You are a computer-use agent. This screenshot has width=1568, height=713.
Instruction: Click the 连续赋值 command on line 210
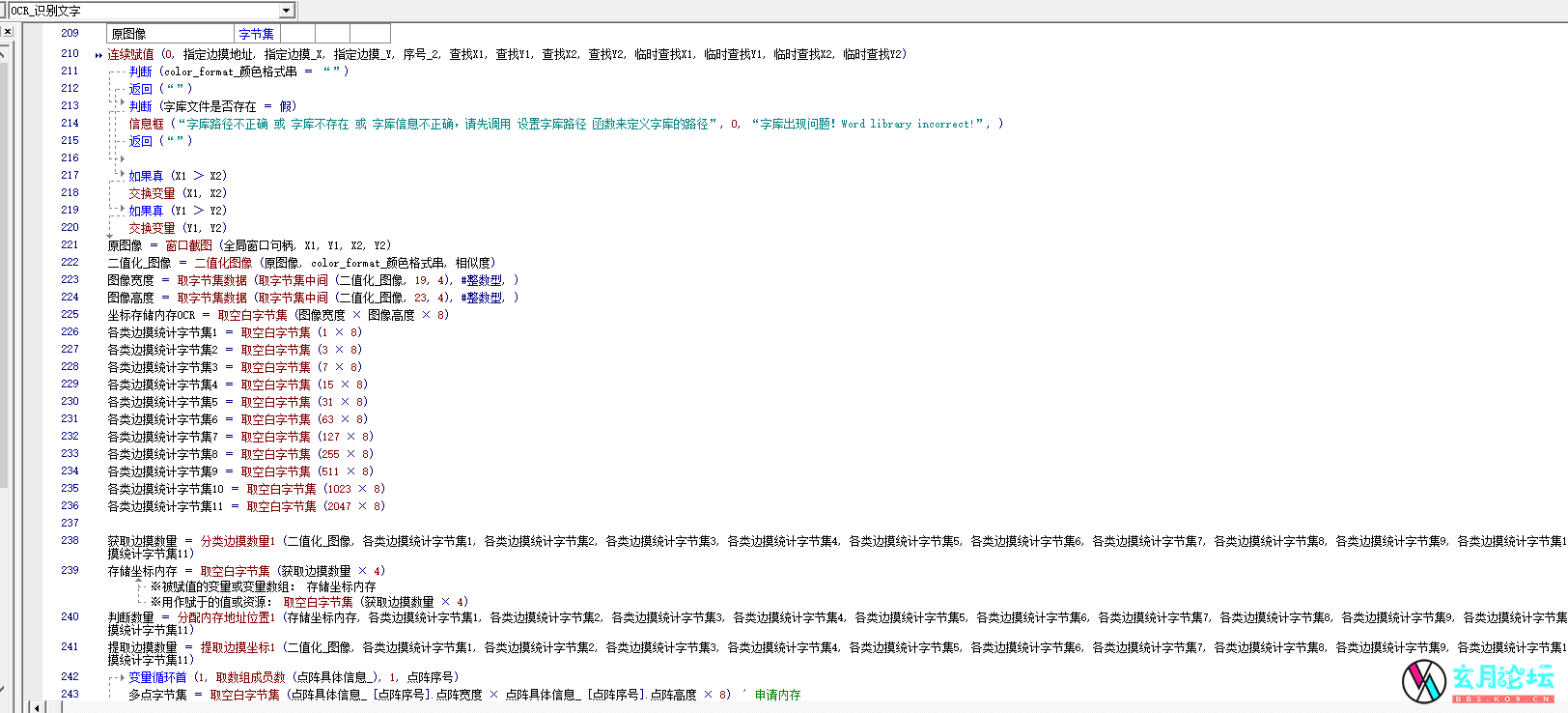(130, 54)
